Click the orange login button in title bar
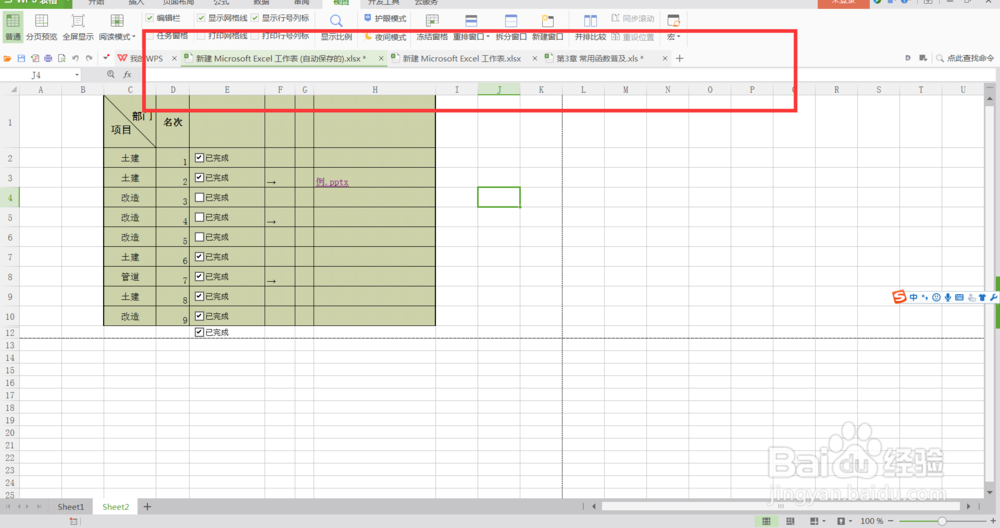 pos(843,3)
